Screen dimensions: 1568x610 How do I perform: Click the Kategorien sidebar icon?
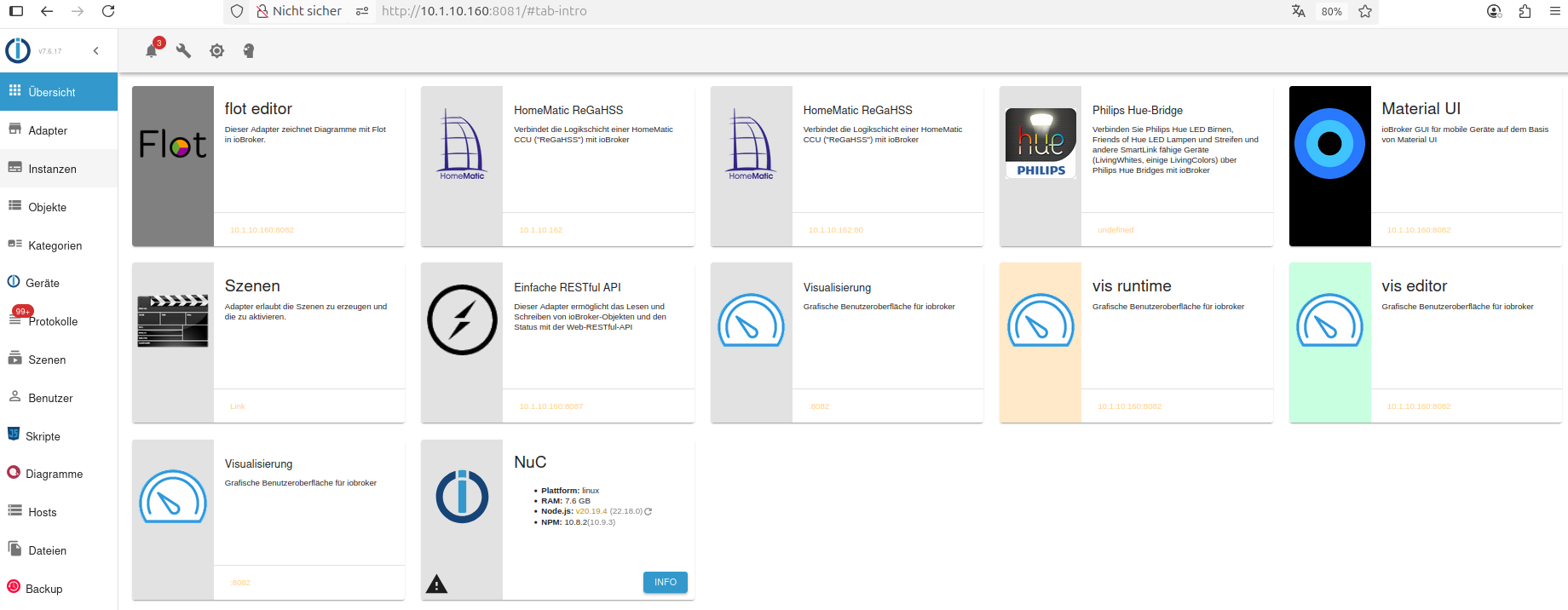click(x=14, y=244)
